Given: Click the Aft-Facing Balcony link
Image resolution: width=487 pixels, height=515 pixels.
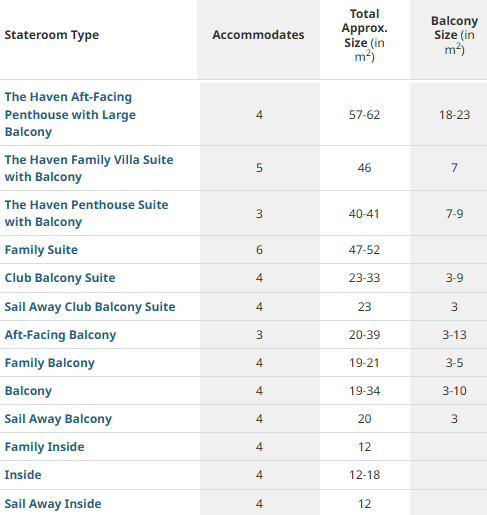Looking at the screenshot, I should (60, 335).
